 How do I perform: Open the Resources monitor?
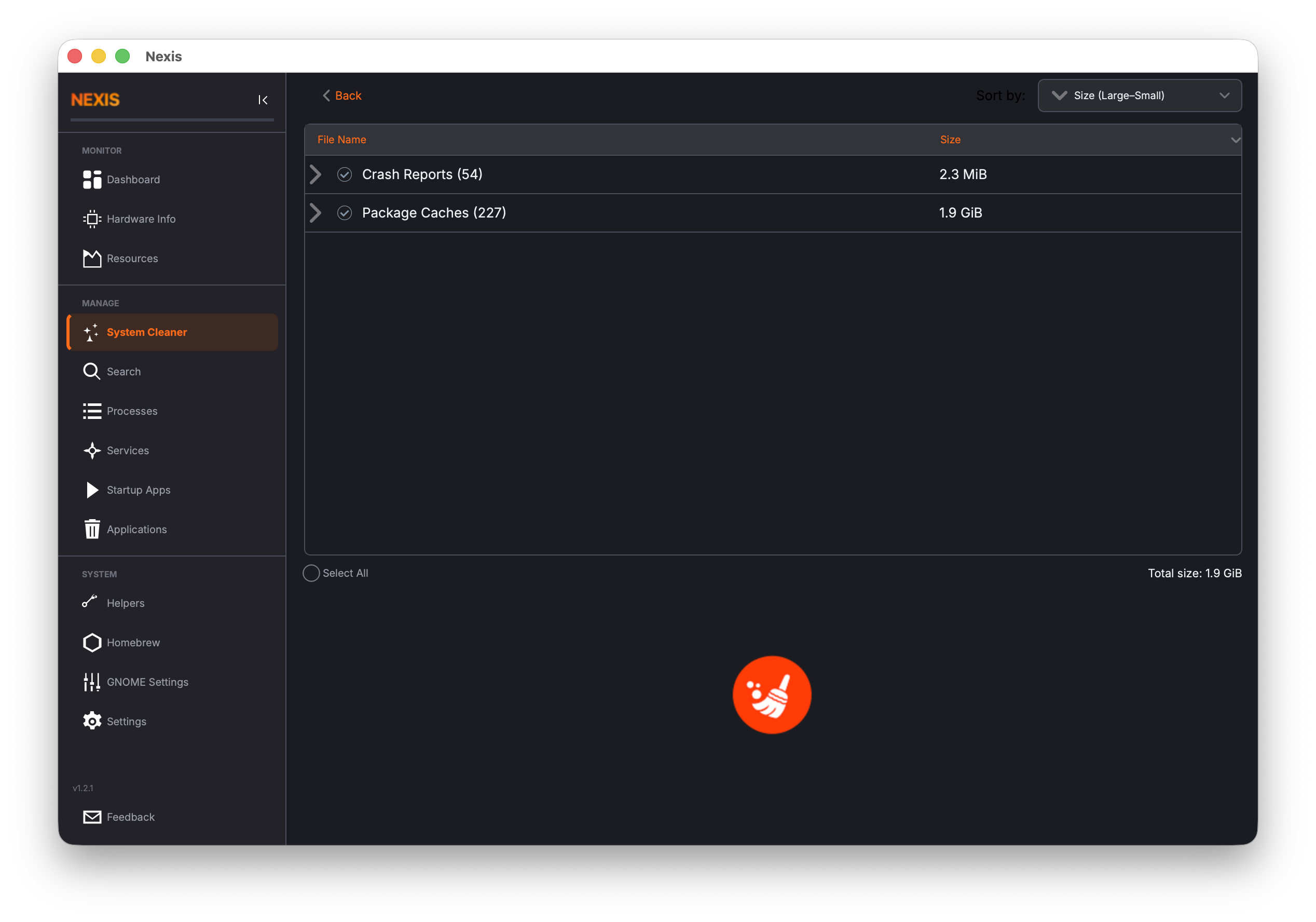pos(132,258)
